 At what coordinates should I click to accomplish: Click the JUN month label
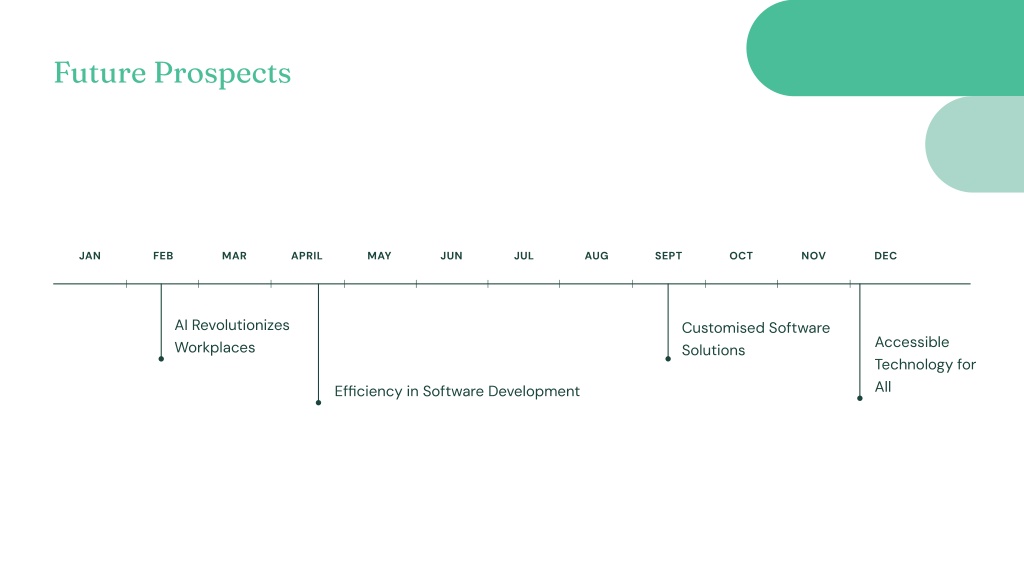[x=451, y=256]
